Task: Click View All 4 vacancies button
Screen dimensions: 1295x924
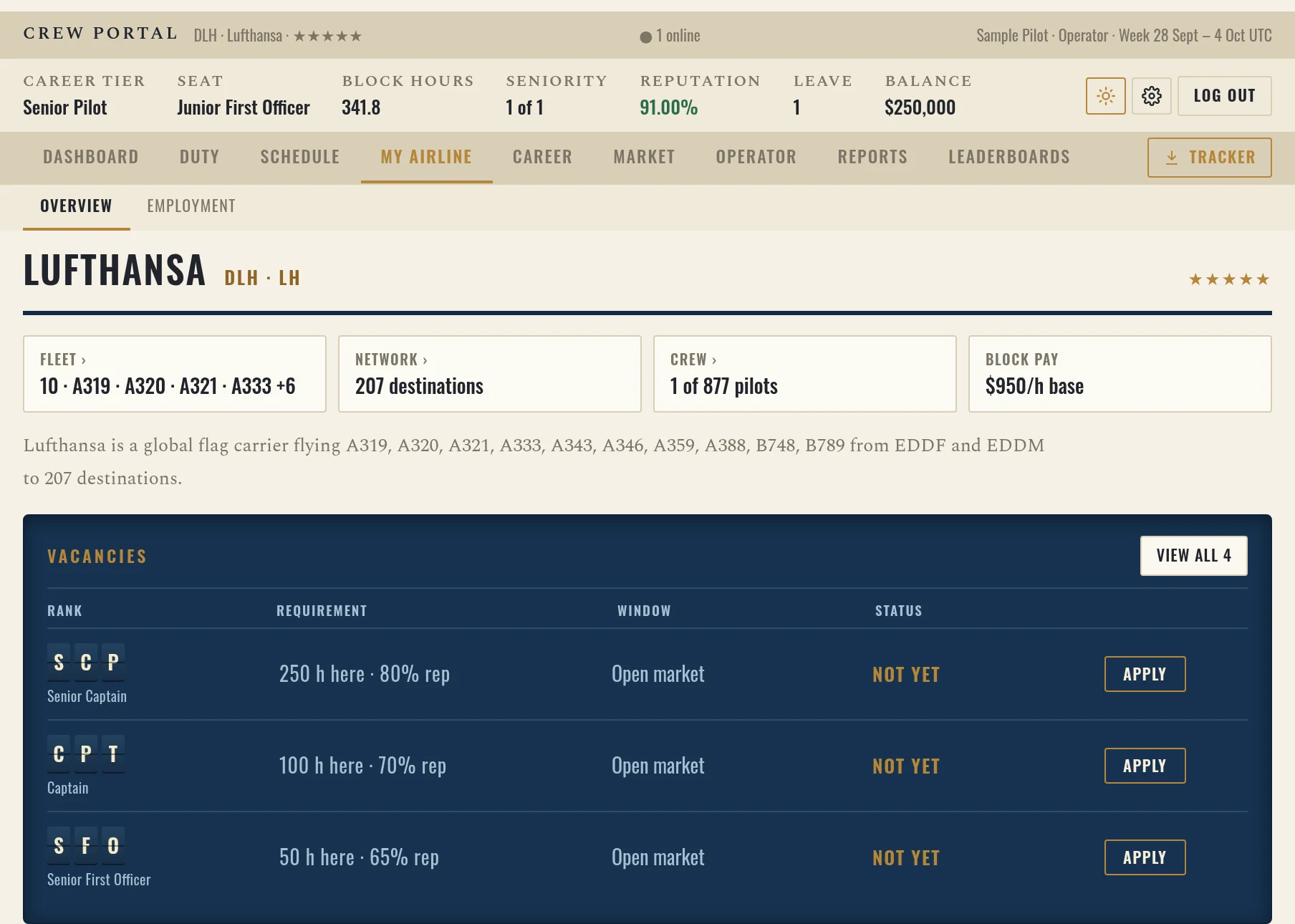Action: click(x=1194, y=556)
